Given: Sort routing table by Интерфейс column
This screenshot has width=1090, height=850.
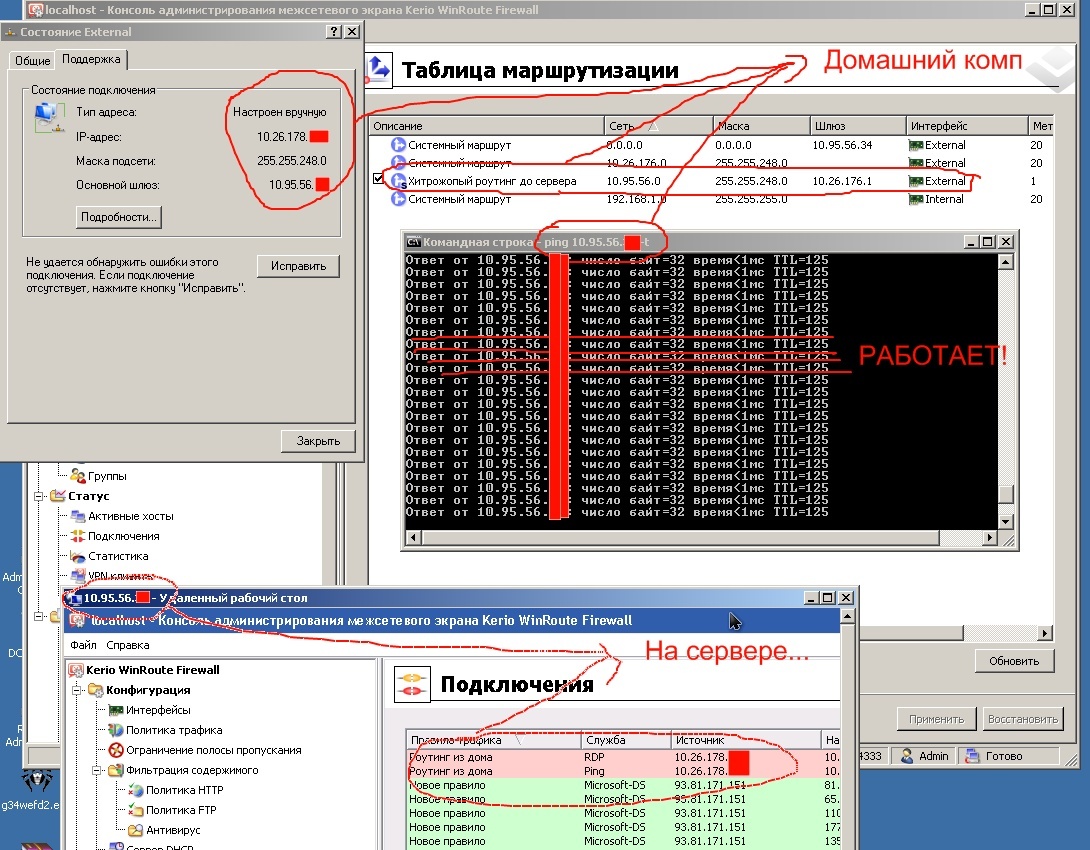Looking at the screenshot, I should [966, 126].
